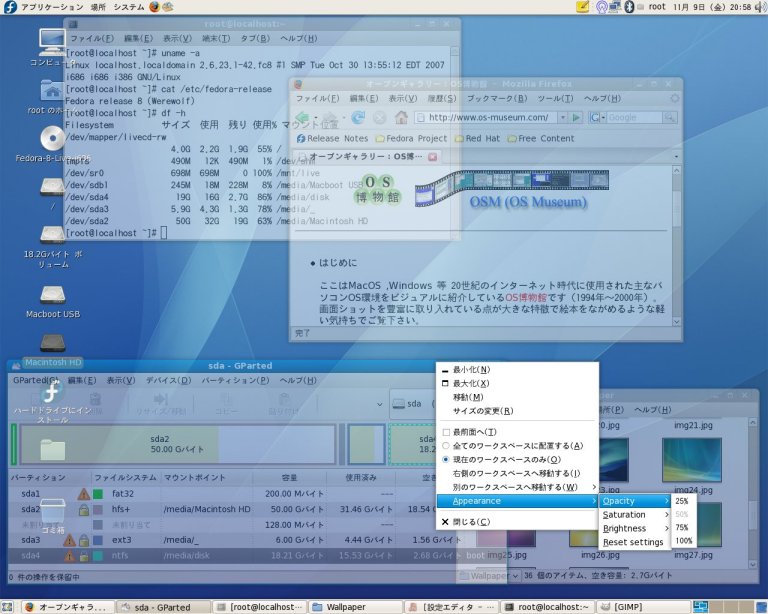Click OS博物館 red link on page
The width and height of the screenshot is (768, 614).
[526, 297]
